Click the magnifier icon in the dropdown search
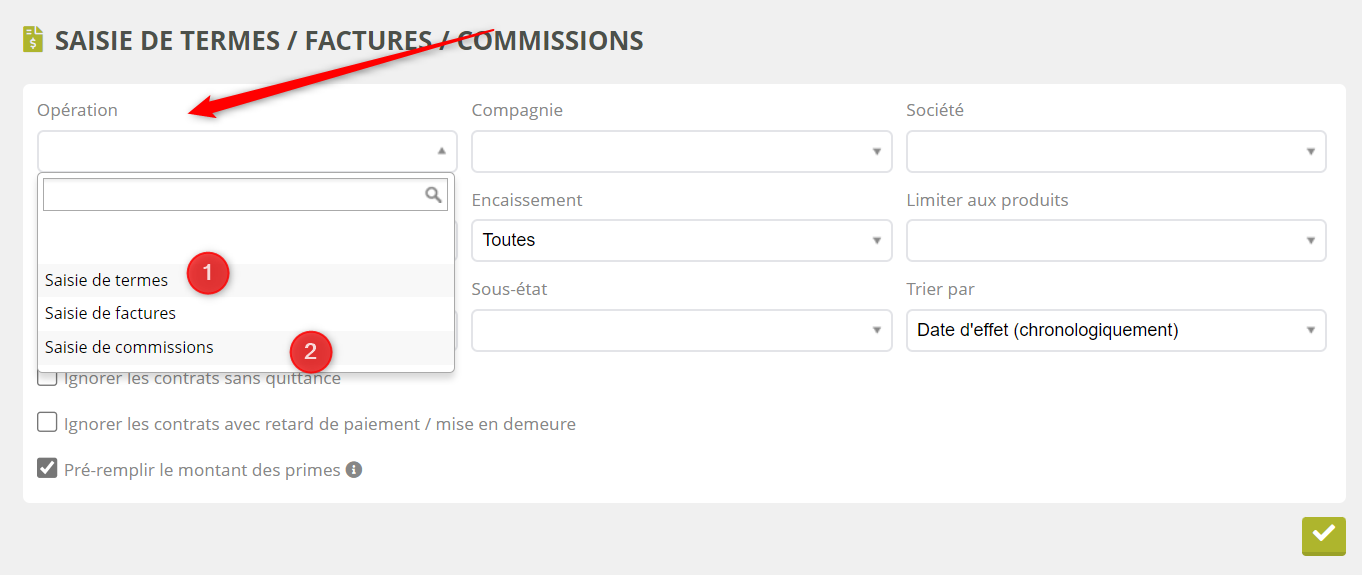The image size is (1362, 575). [x=433, y=195]
